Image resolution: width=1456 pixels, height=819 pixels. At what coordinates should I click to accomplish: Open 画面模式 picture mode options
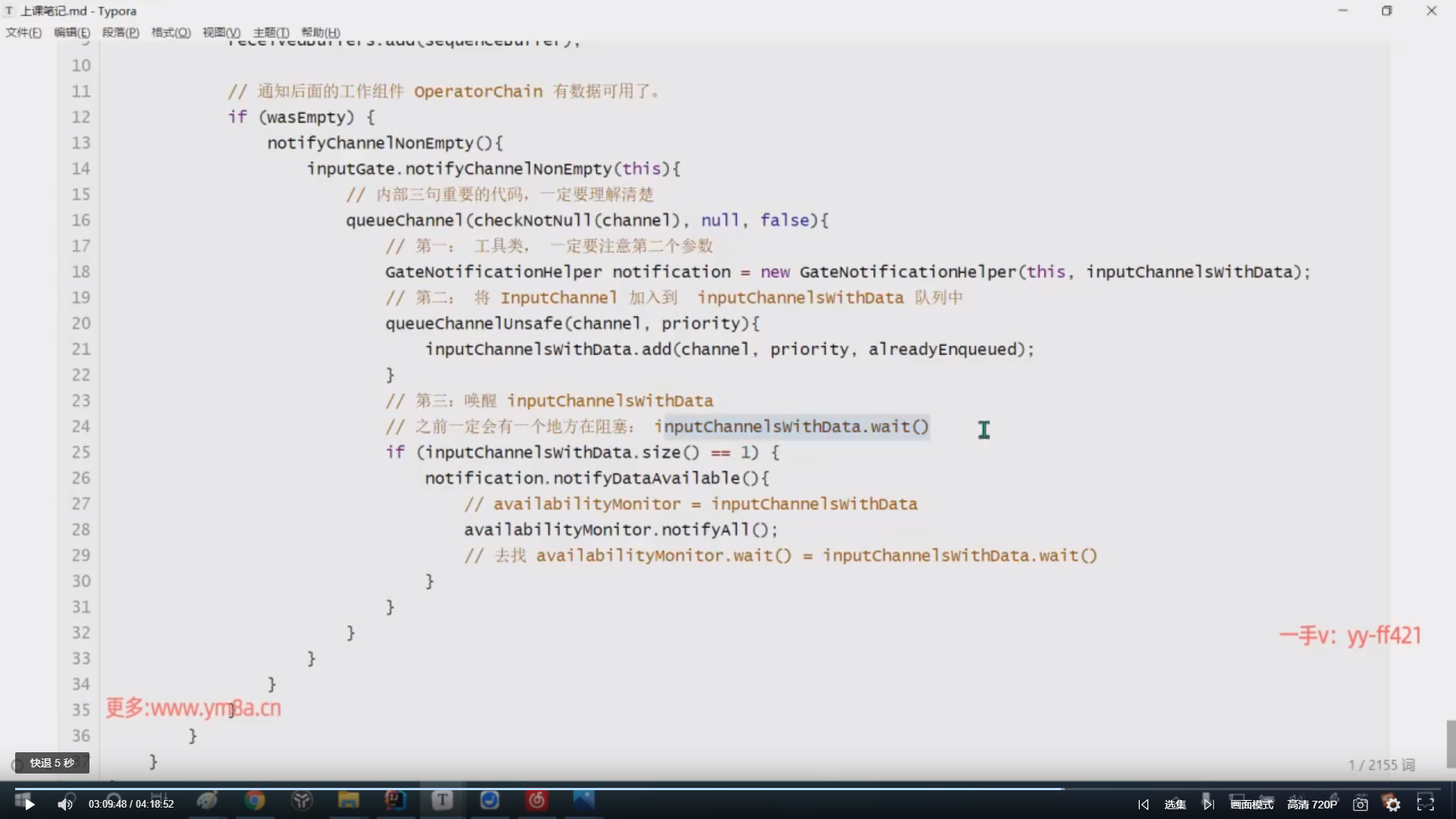click(1251, 805)
